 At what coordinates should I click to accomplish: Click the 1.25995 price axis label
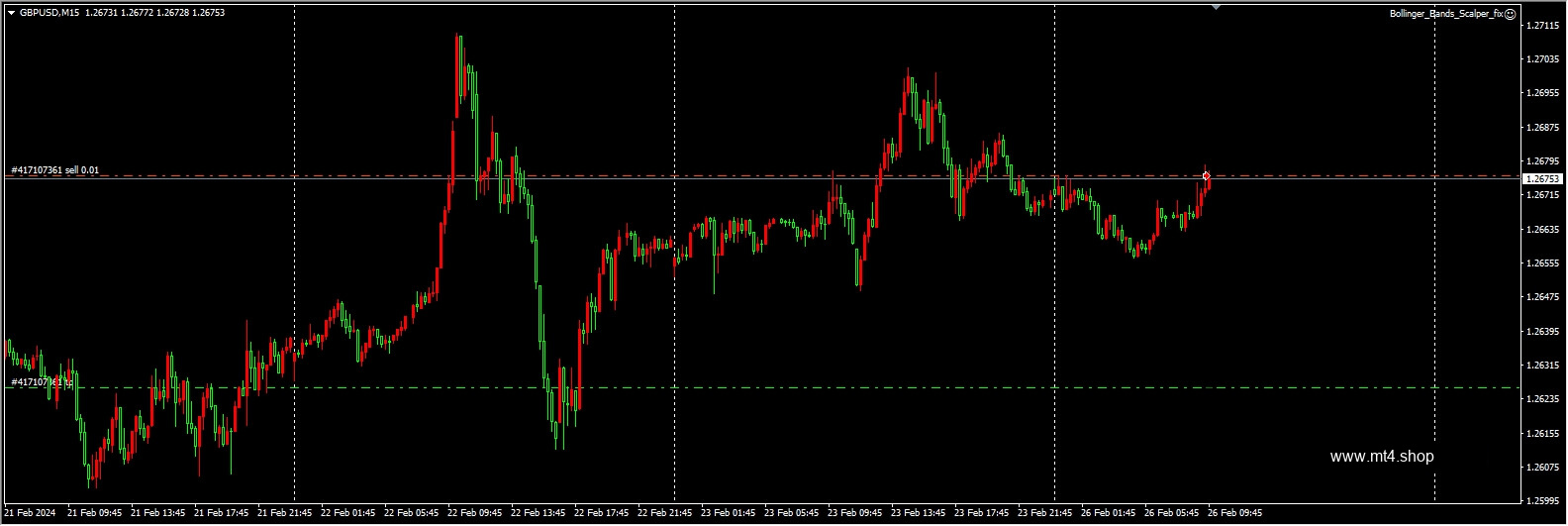pyautogui.click(x=1543, y=500)
